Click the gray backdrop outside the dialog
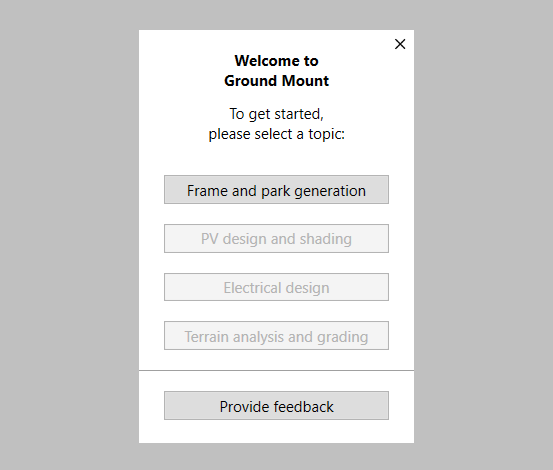Viewport: 553px width, 470px height. [69, 235]
